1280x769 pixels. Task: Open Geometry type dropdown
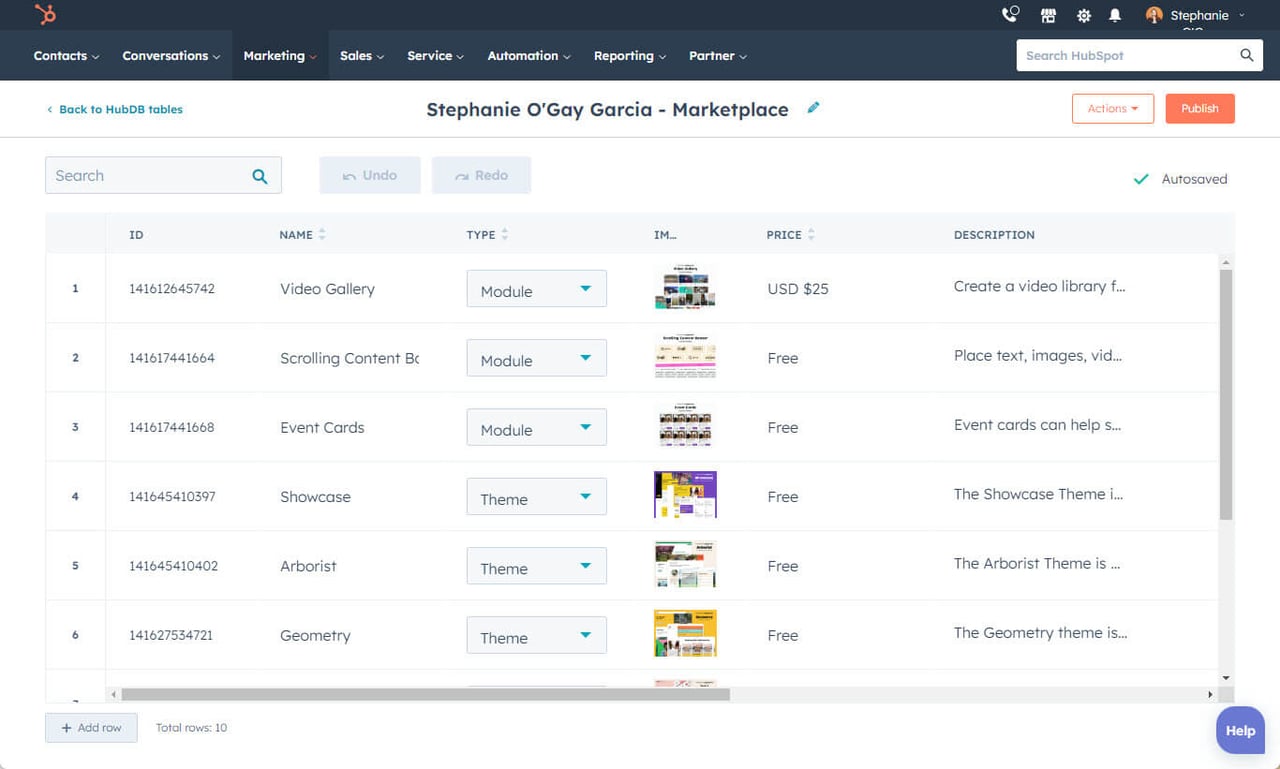pos(537,635)
